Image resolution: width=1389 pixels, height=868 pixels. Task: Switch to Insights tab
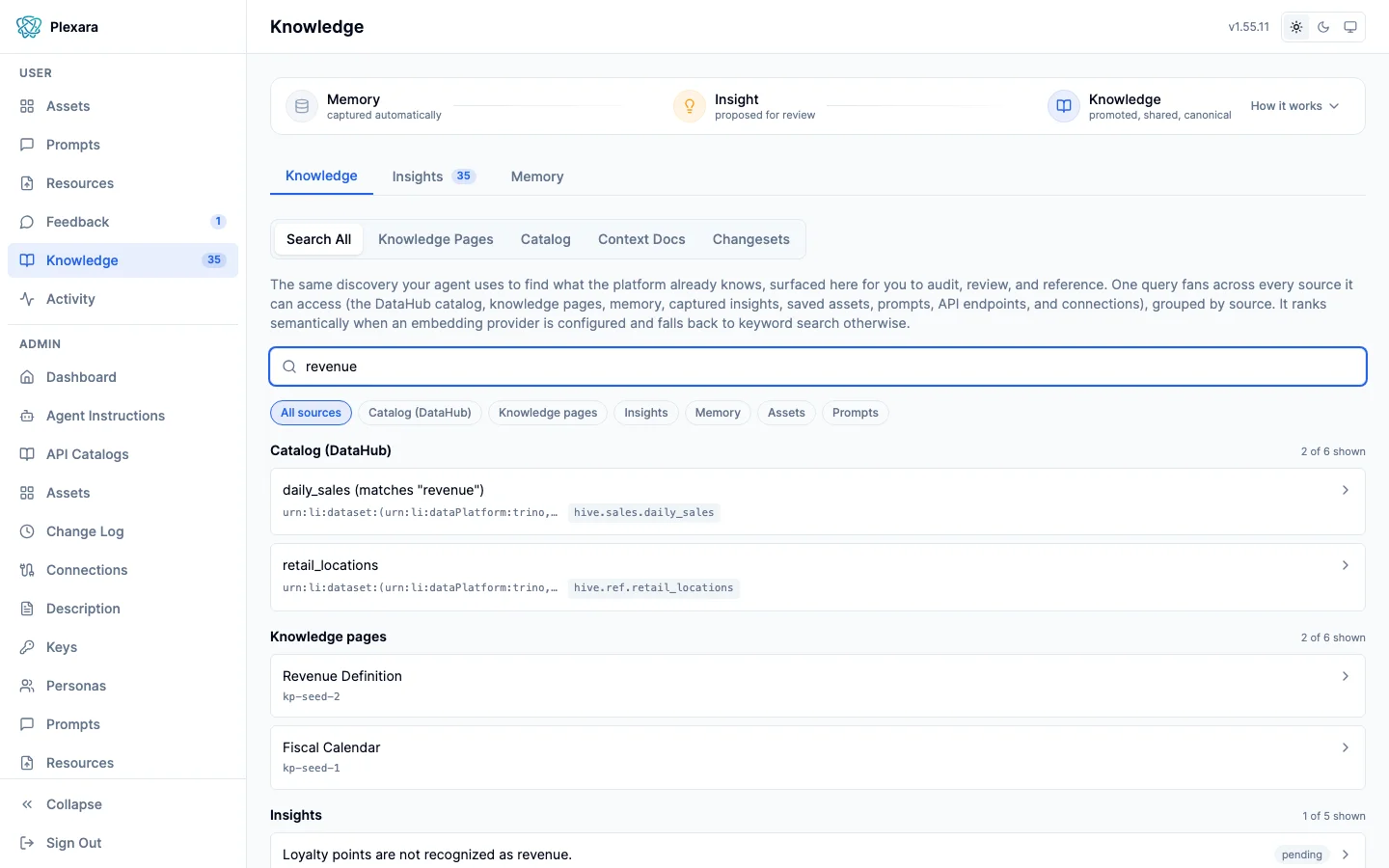coord(434,176)
